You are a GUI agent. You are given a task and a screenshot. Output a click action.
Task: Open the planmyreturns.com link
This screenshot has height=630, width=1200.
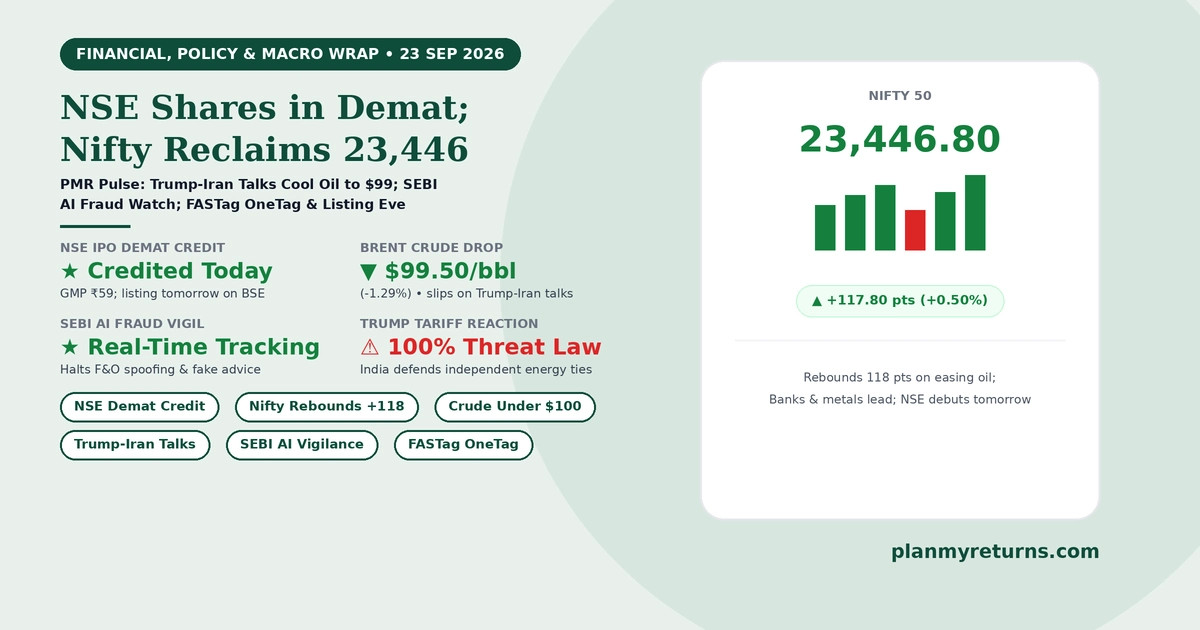(x=995, y=551)
